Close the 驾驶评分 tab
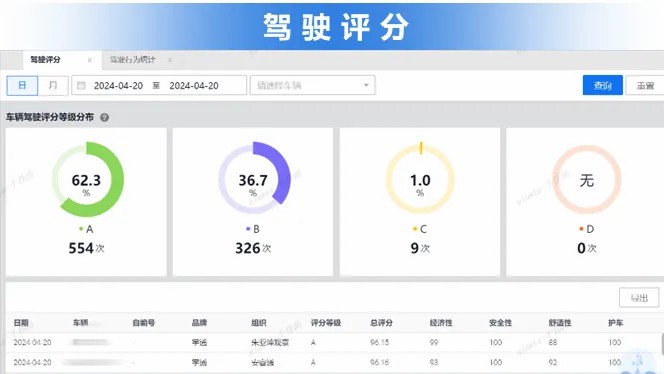The height and width of the screenshot is (374, 664). click(x=90, y=60)
